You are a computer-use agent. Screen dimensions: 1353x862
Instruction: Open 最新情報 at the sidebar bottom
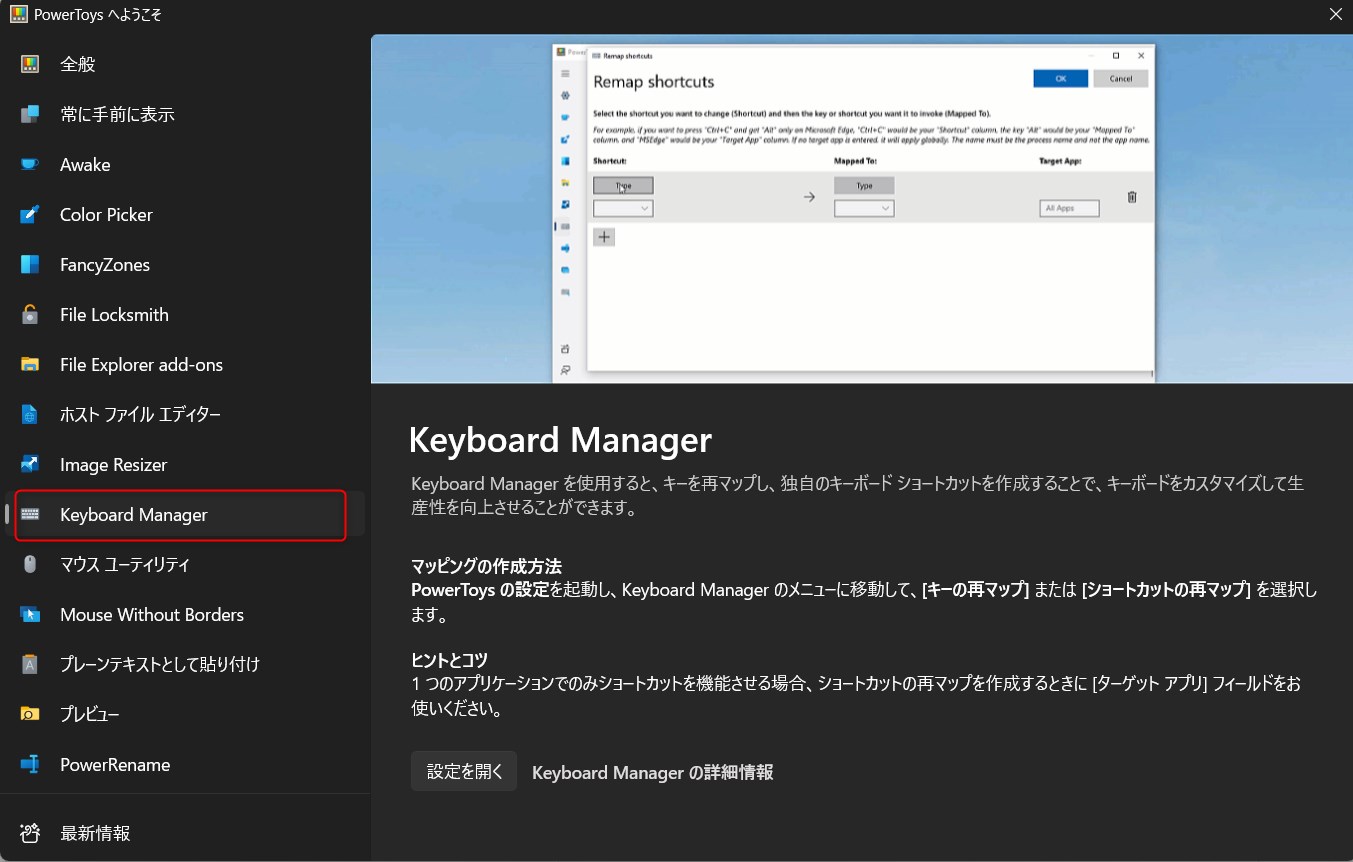(185, 833)
